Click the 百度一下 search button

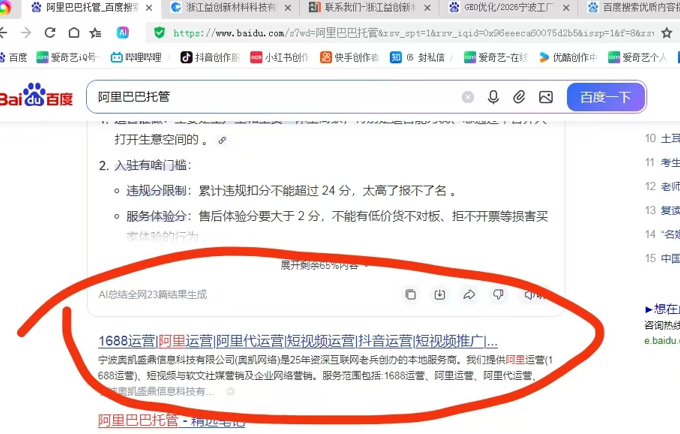coord(606,97)
